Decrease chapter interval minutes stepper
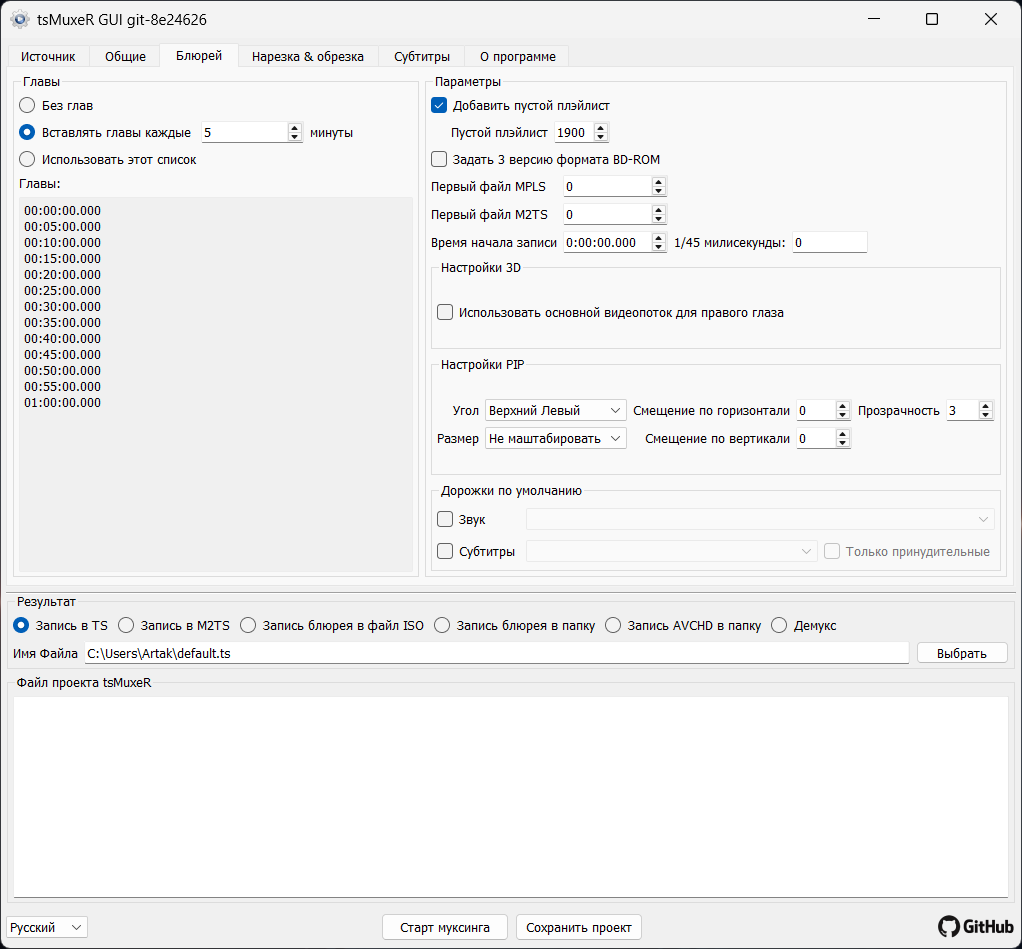This screenshot has height=949, width=1022. tap(295, 137)
